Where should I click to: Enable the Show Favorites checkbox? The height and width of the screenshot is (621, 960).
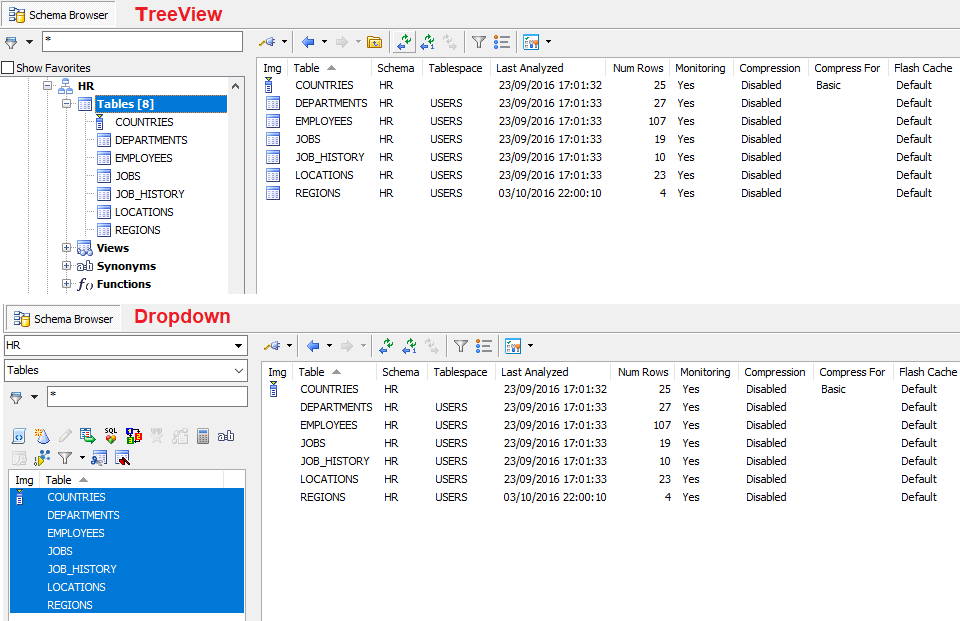click(8, 68)
